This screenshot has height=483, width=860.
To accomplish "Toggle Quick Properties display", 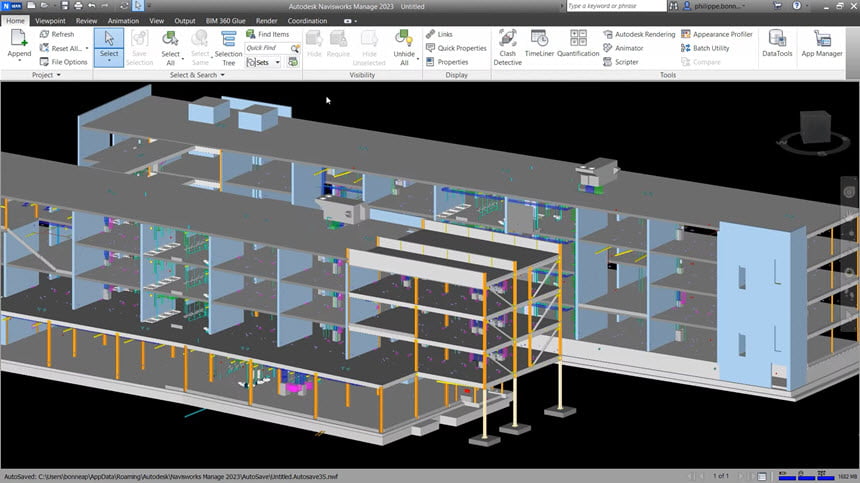I will pos(456,48).
